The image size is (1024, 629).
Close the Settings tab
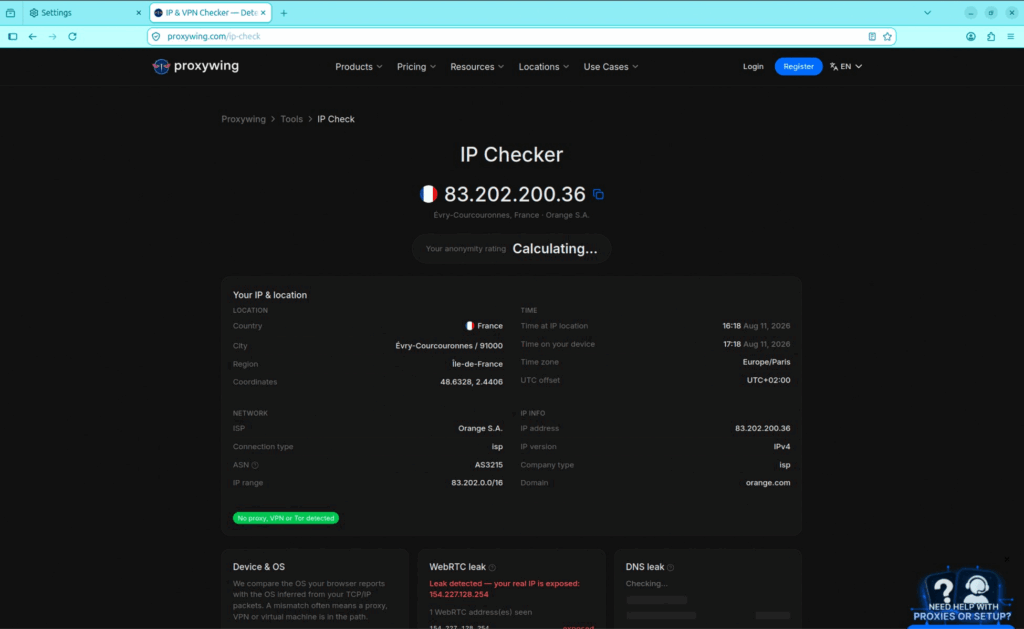pyautogui.click(x=138, y=13)
